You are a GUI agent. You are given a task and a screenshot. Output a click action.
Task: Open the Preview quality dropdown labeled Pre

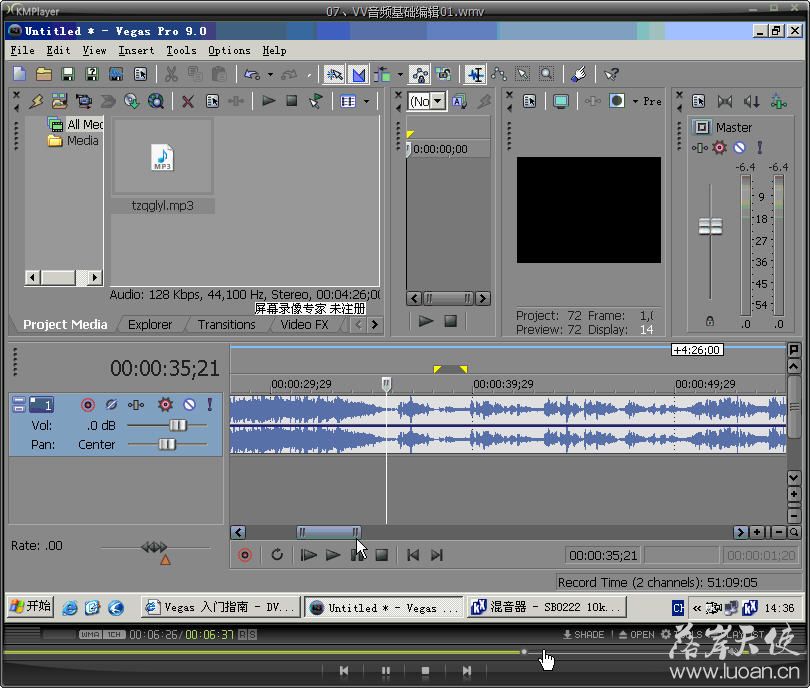click(x=652, y=101)
